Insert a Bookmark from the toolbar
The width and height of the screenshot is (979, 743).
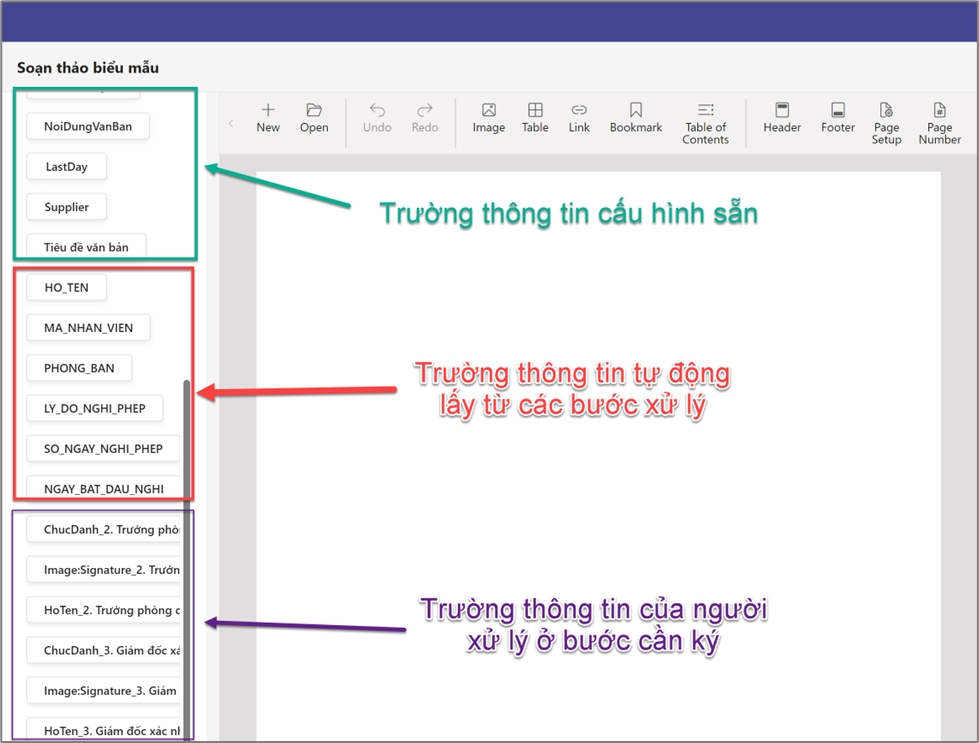coord(636,111)
